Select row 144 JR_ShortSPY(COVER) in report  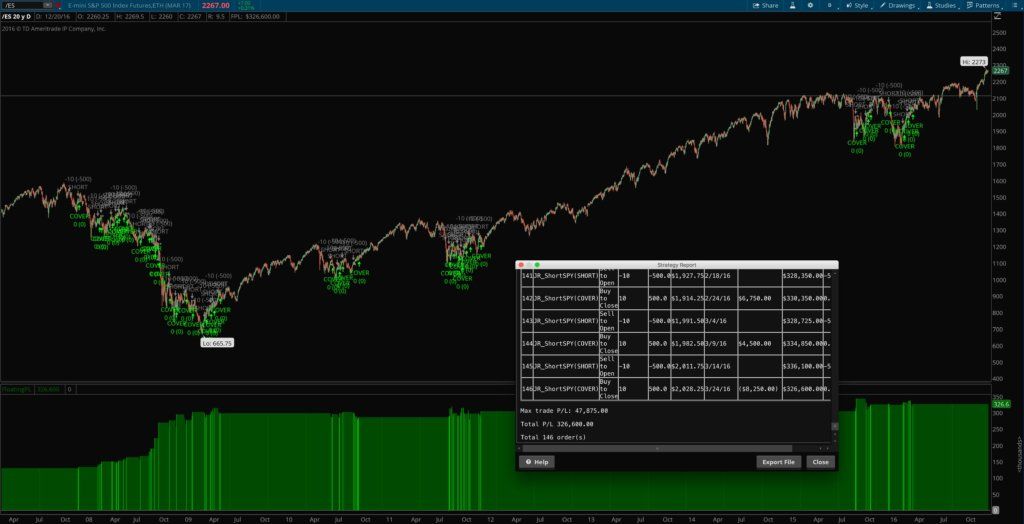pos(675,343)
